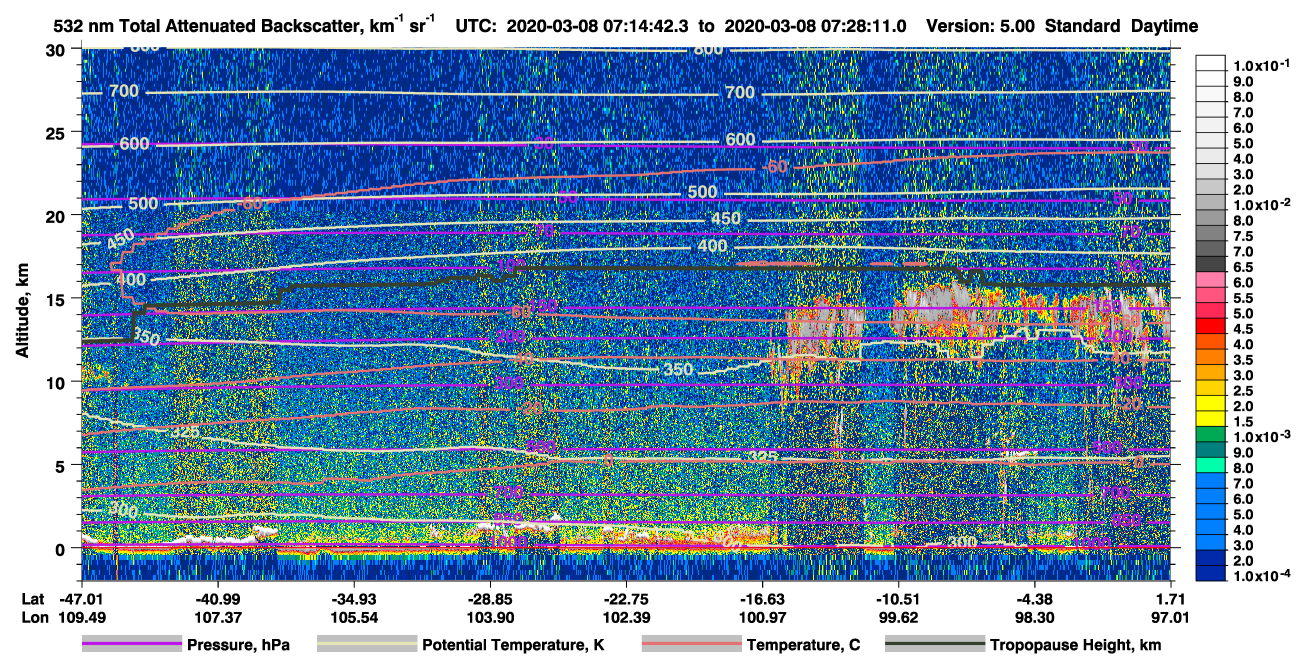Click the salmon Temperature legend line swatch
The image size is (1300, 667).
[691, 645]
